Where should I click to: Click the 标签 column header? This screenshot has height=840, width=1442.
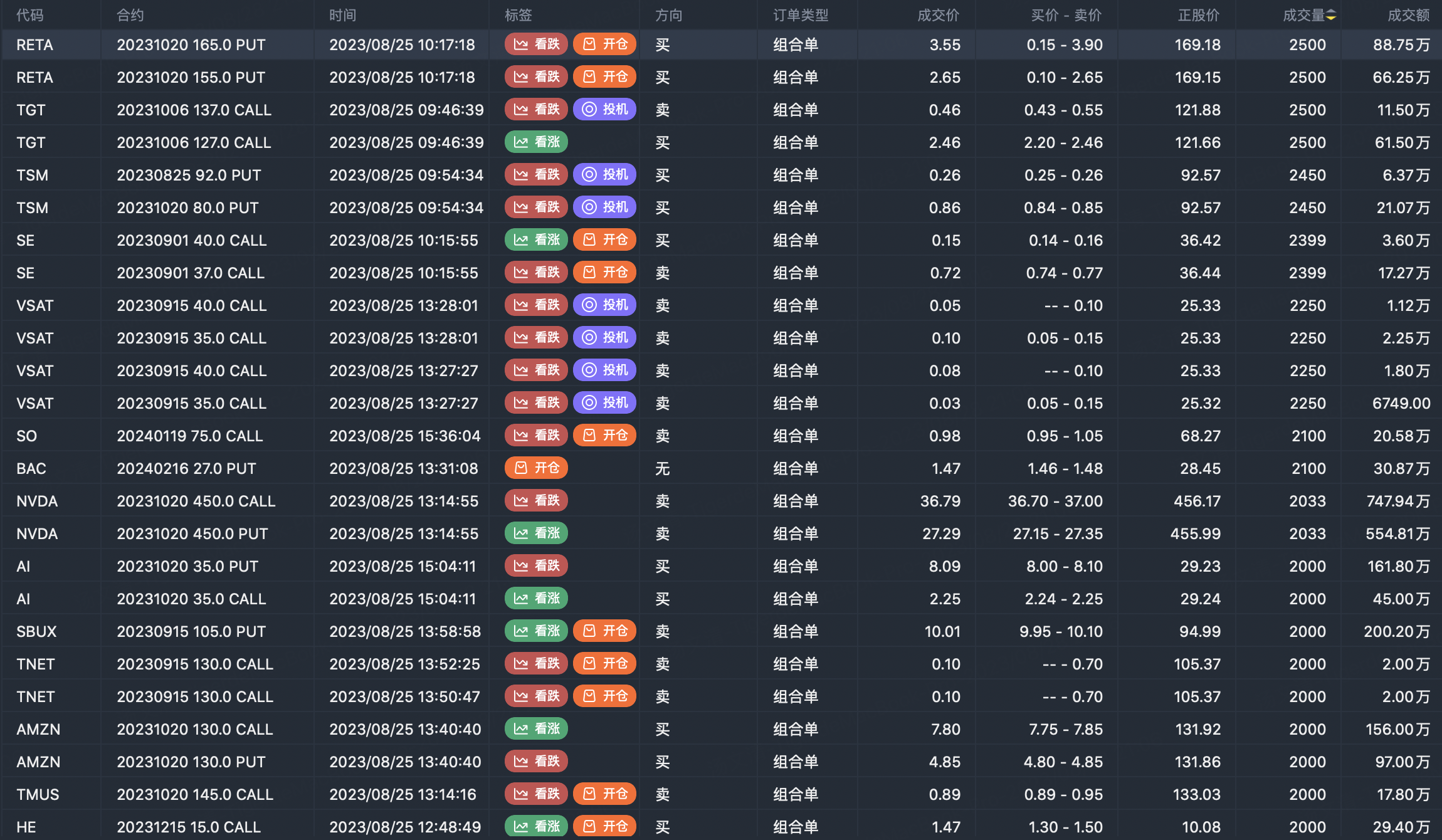click(518, 16)
